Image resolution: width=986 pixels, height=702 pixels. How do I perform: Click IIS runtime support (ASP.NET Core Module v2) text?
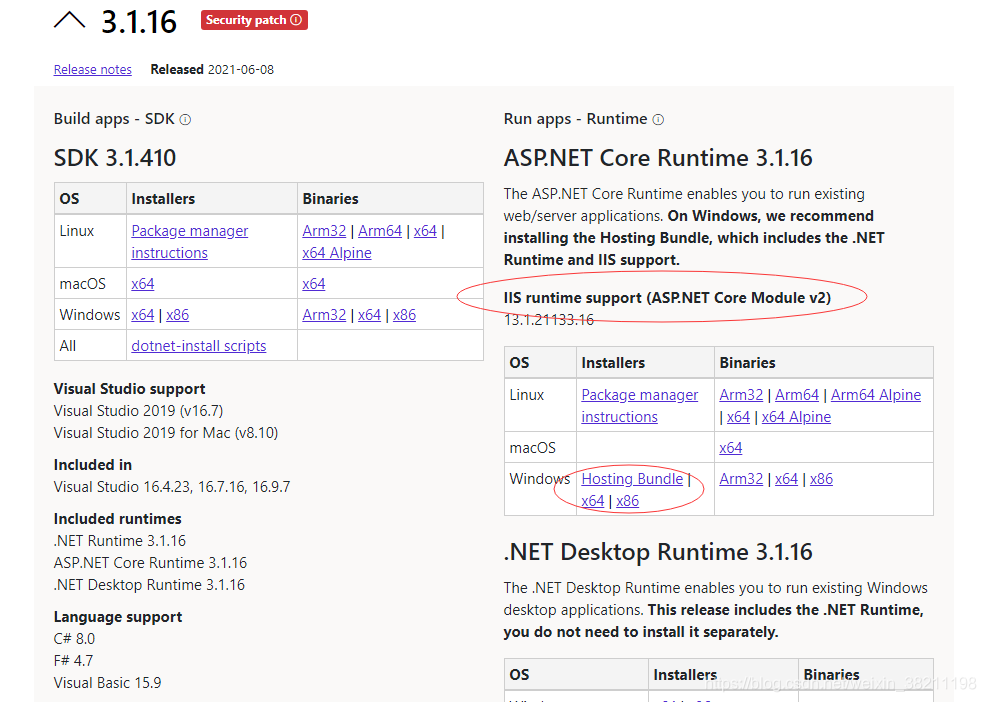click(x=667, y=298)
